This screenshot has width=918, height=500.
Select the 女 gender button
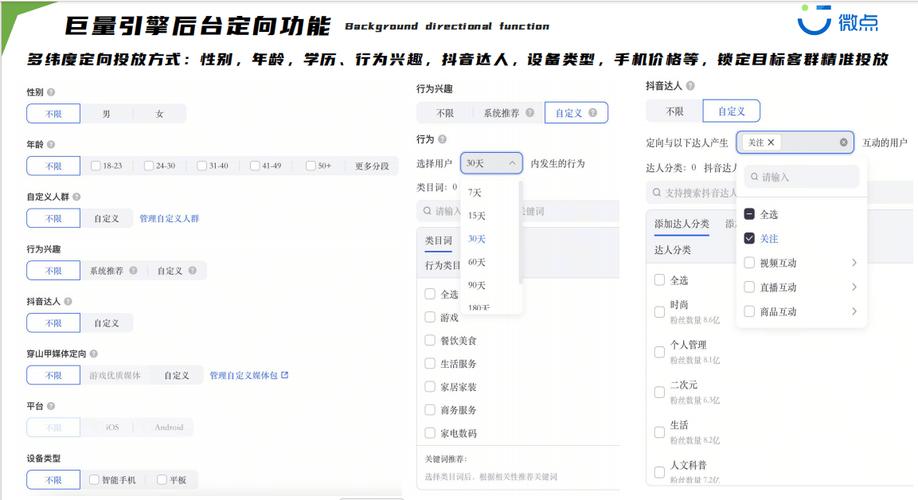tap(159, 114)
